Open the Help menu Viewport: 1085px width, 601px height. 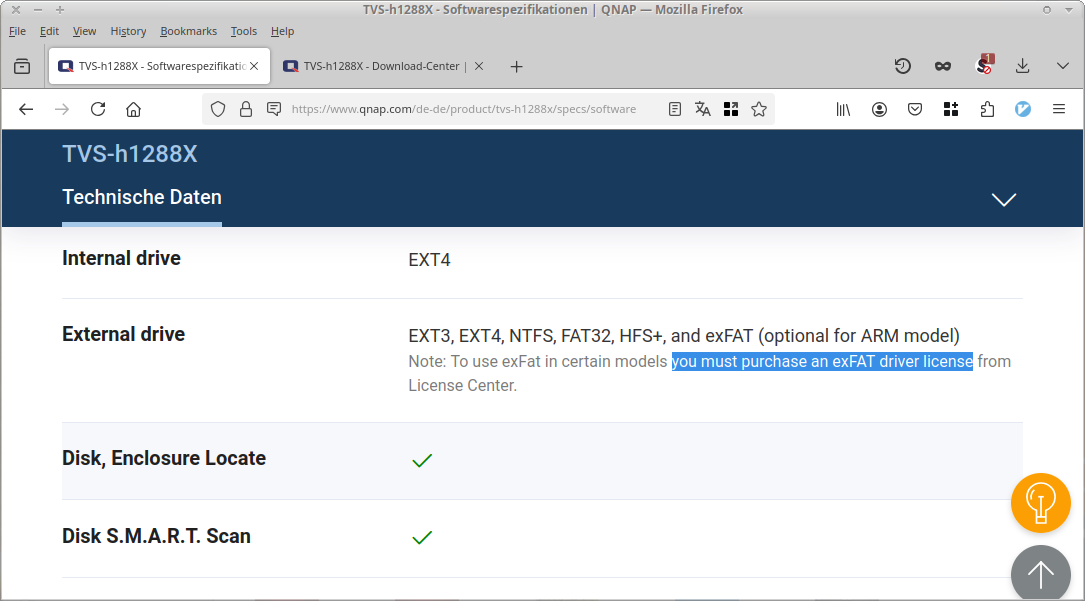(282, 31)
